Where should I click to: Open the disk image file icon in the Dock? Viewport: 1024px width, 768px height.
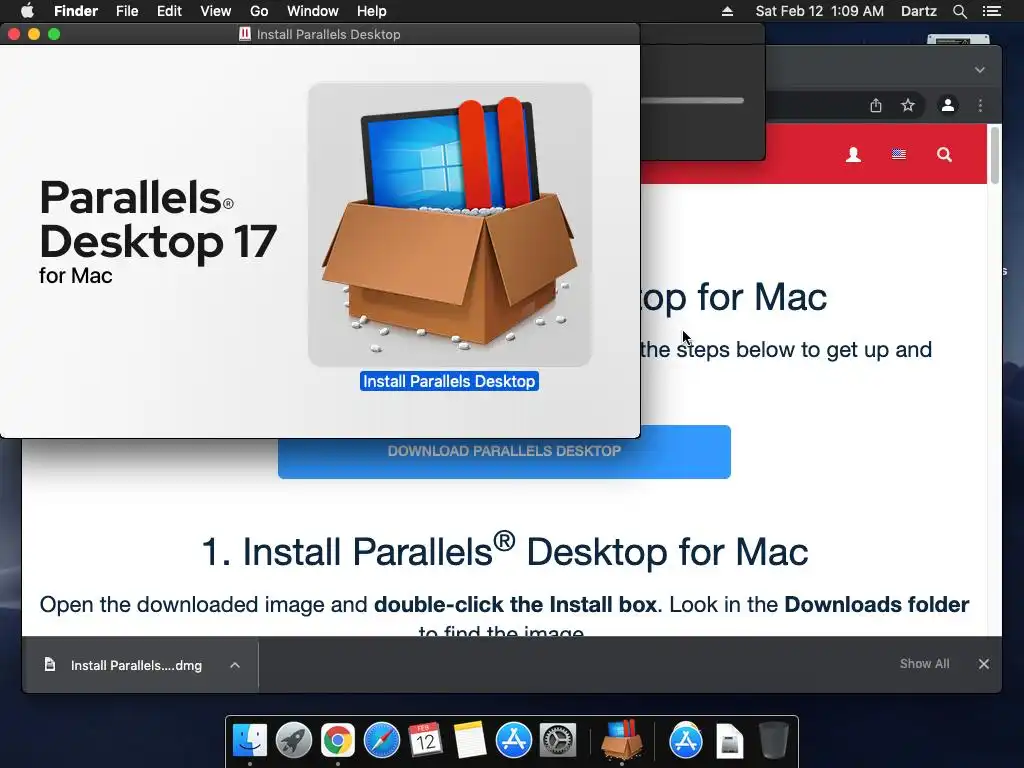pyautogui.click(x=729, y=741)
